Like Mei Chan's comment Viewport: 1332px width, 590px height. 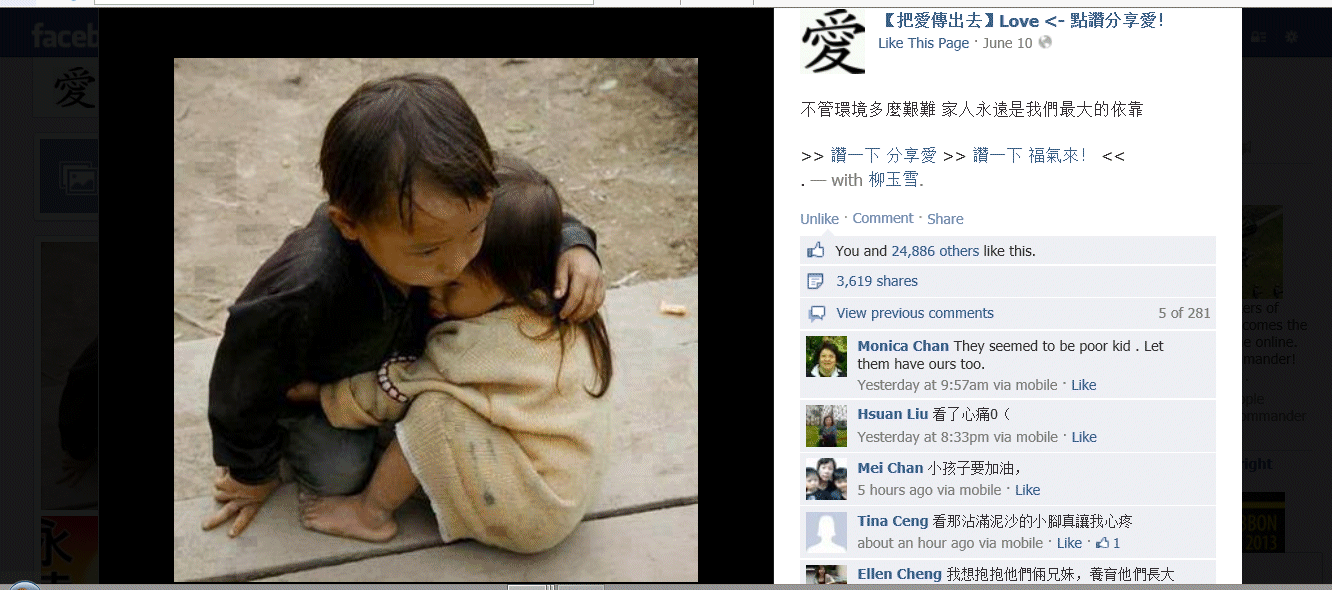pos(1028,490)
